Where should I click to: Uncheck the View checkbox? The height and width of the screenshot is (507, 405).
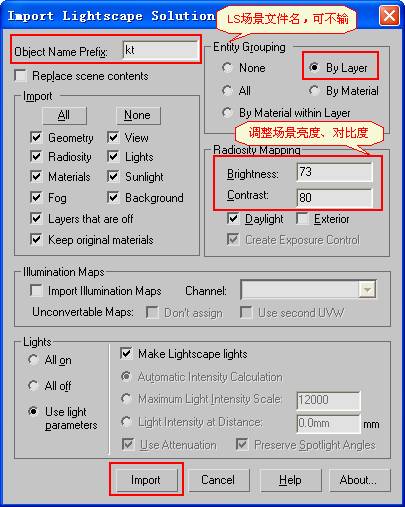(113, 137)
